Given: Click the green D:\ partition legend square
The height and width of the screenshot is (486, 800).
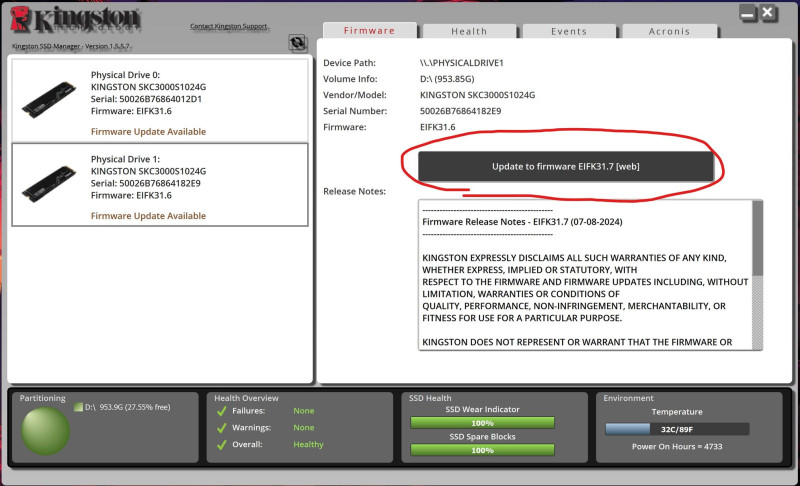Looking at the screenshot, I should coord(78,407).
